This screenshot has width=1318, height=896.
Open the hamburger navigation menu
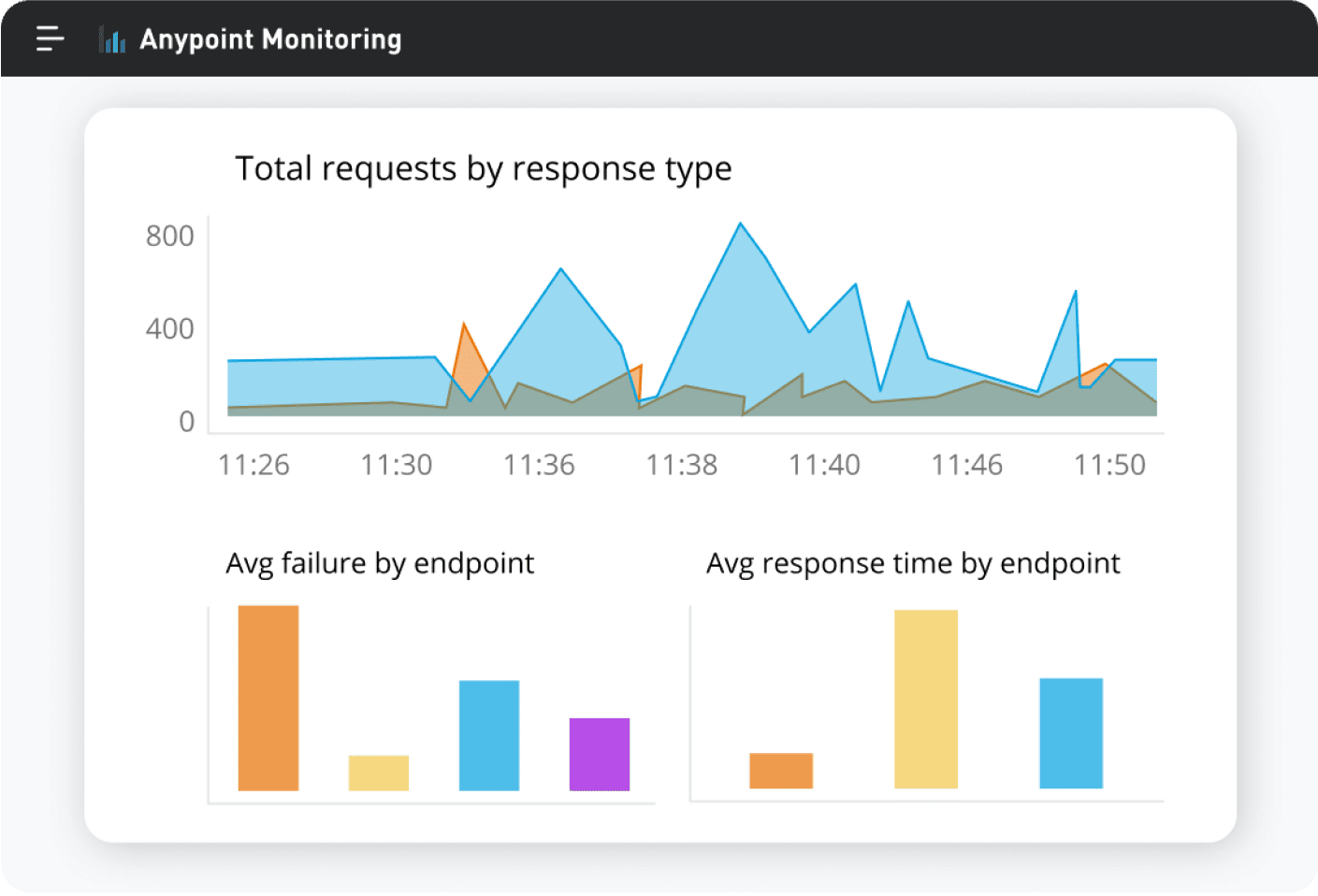[x=50, y=39]
